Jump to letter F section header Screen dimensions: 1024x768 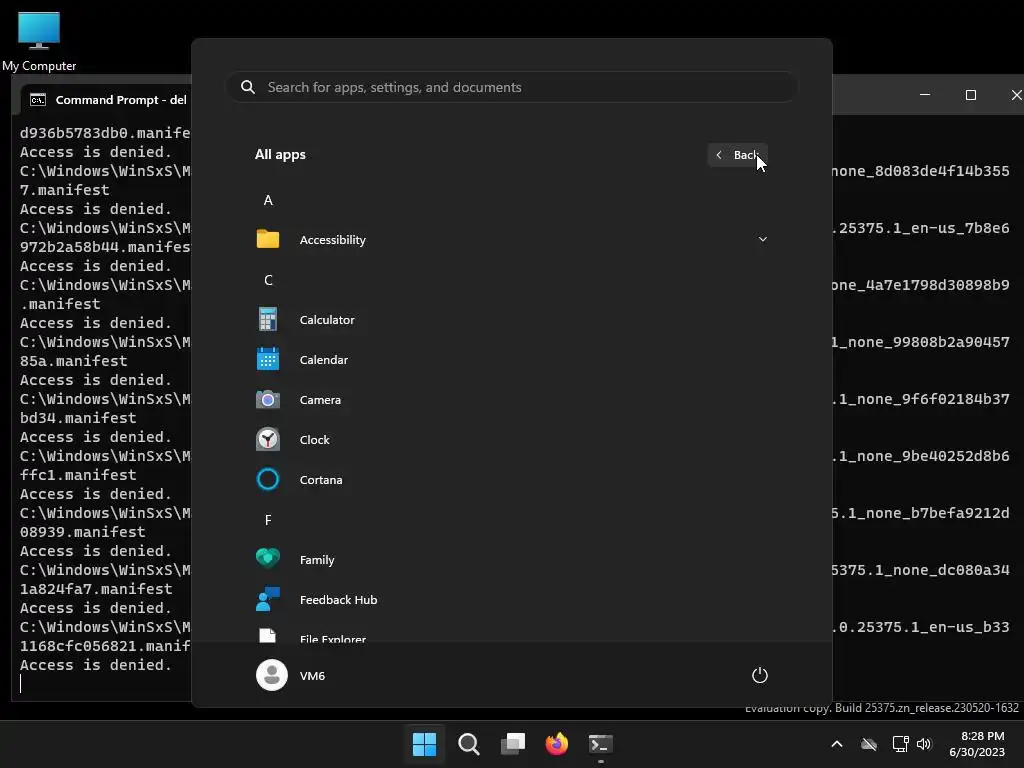(x=268, y=520)
